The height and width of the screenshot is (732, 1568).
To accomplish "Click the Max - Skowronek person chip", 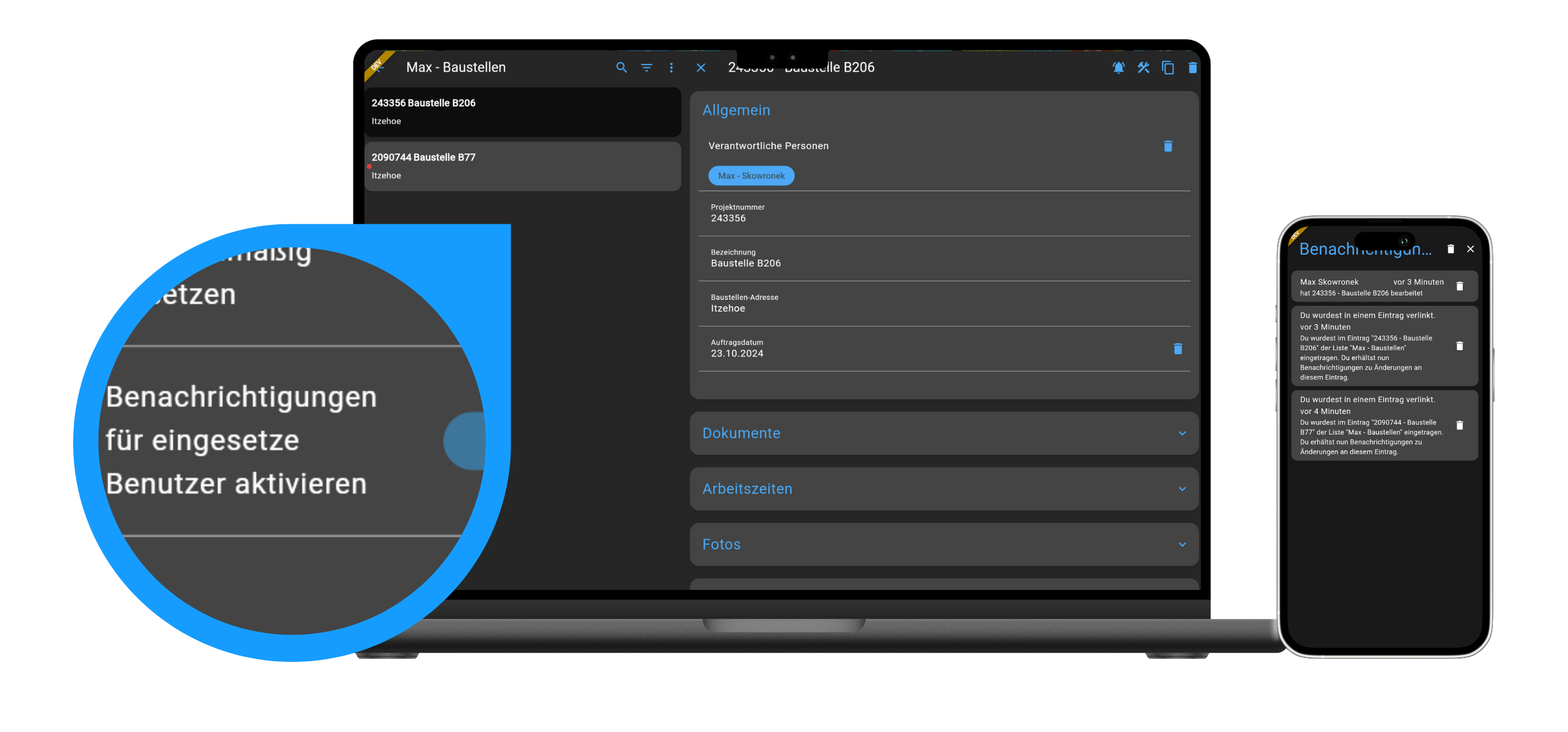I will coord(751,176).
